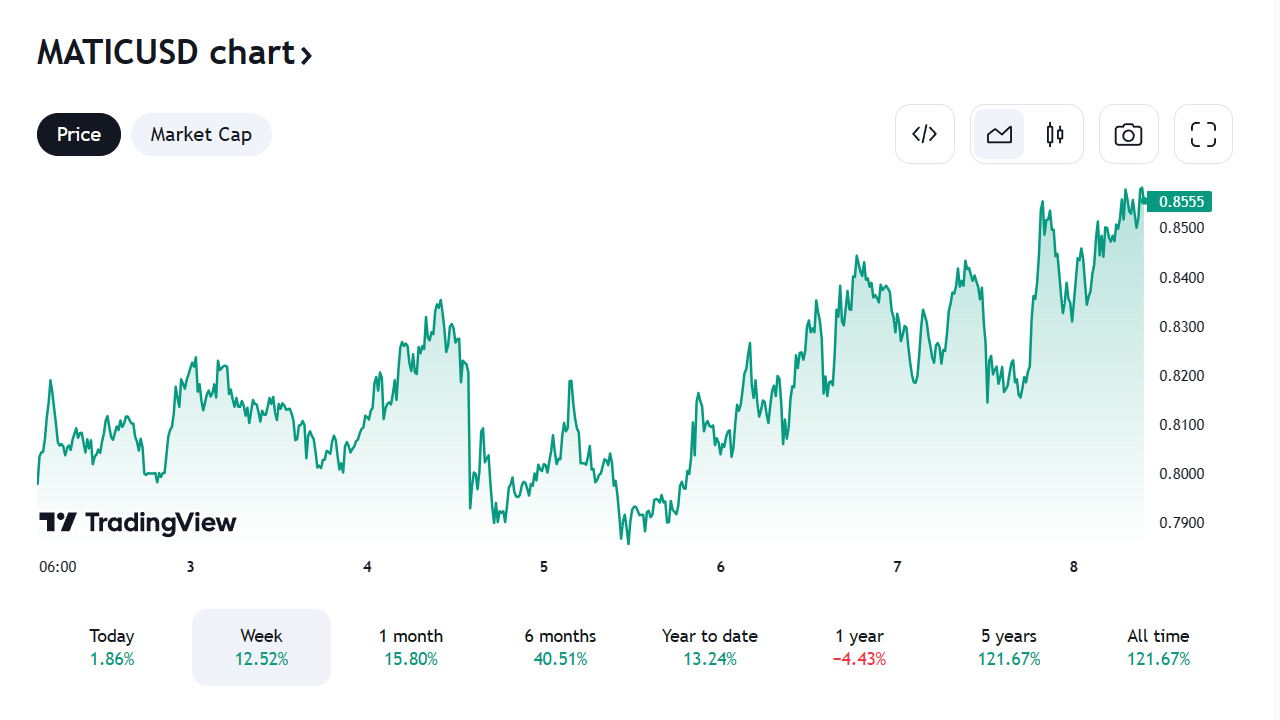This screenshot has width=1280, height=720.
Task: Click date label 5 on time axis
Action: pyautogui.click(x=544, y=567)
